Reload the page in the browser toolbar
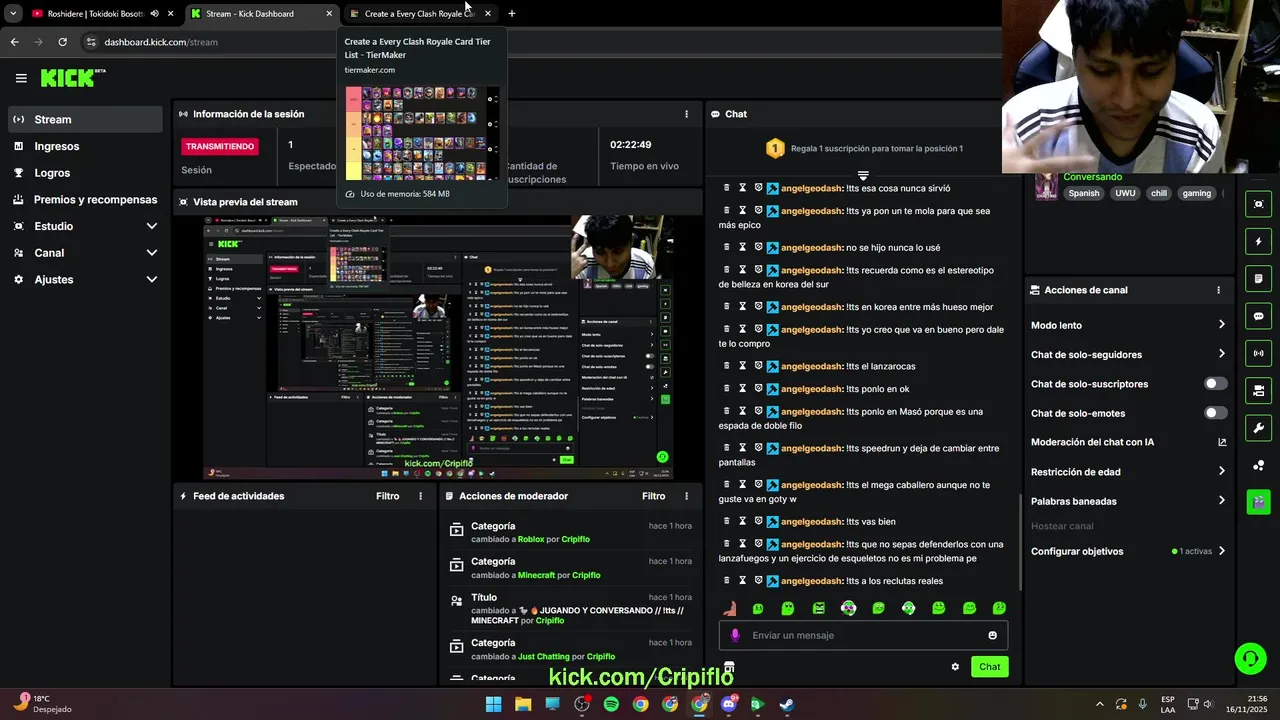This screenshot has height=720, width=1280. tap(62, 42)
